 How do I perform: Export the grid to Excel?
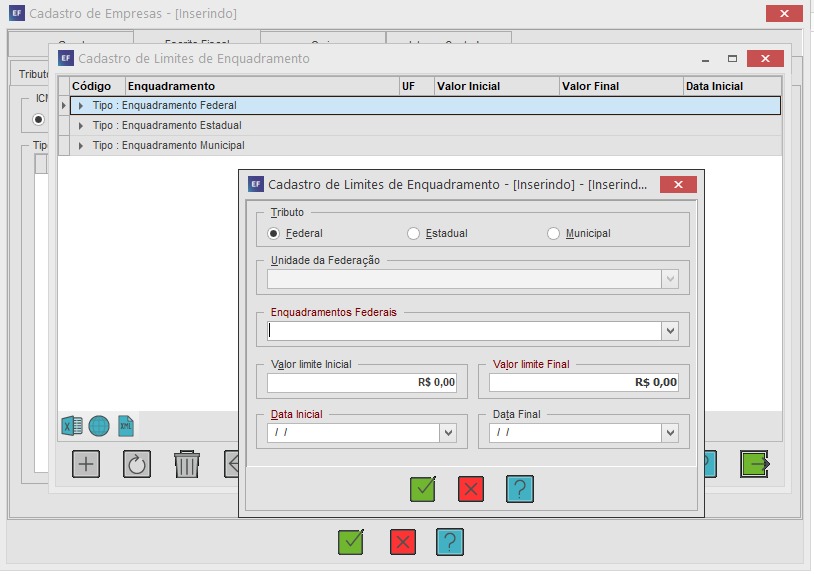point(72,426)
